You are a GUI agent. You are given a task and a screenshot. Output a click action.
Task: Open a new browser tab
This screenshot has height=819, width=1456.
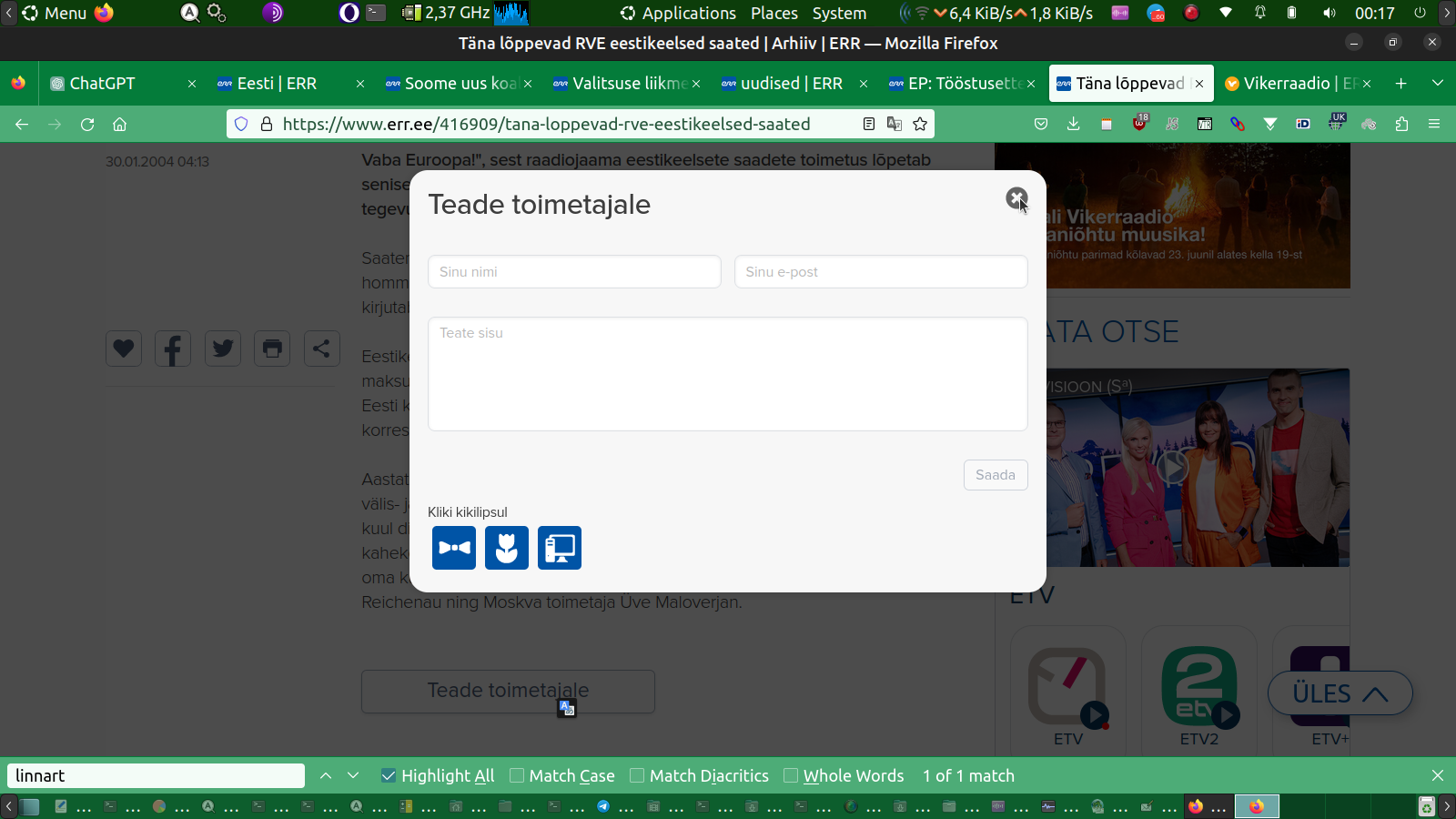[x=1401, y=84]
